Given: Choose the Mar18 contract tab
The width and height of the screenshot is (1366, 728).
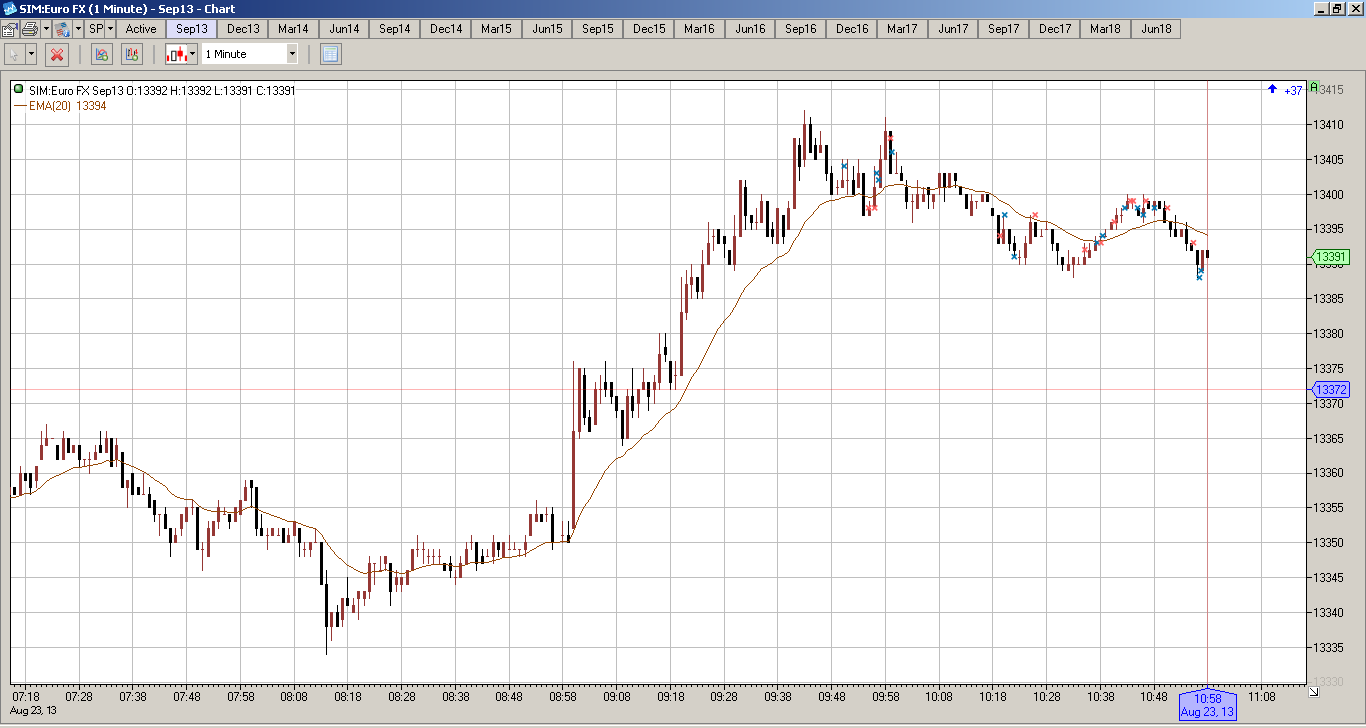Looking at the screenshot, I should 1105,29.
